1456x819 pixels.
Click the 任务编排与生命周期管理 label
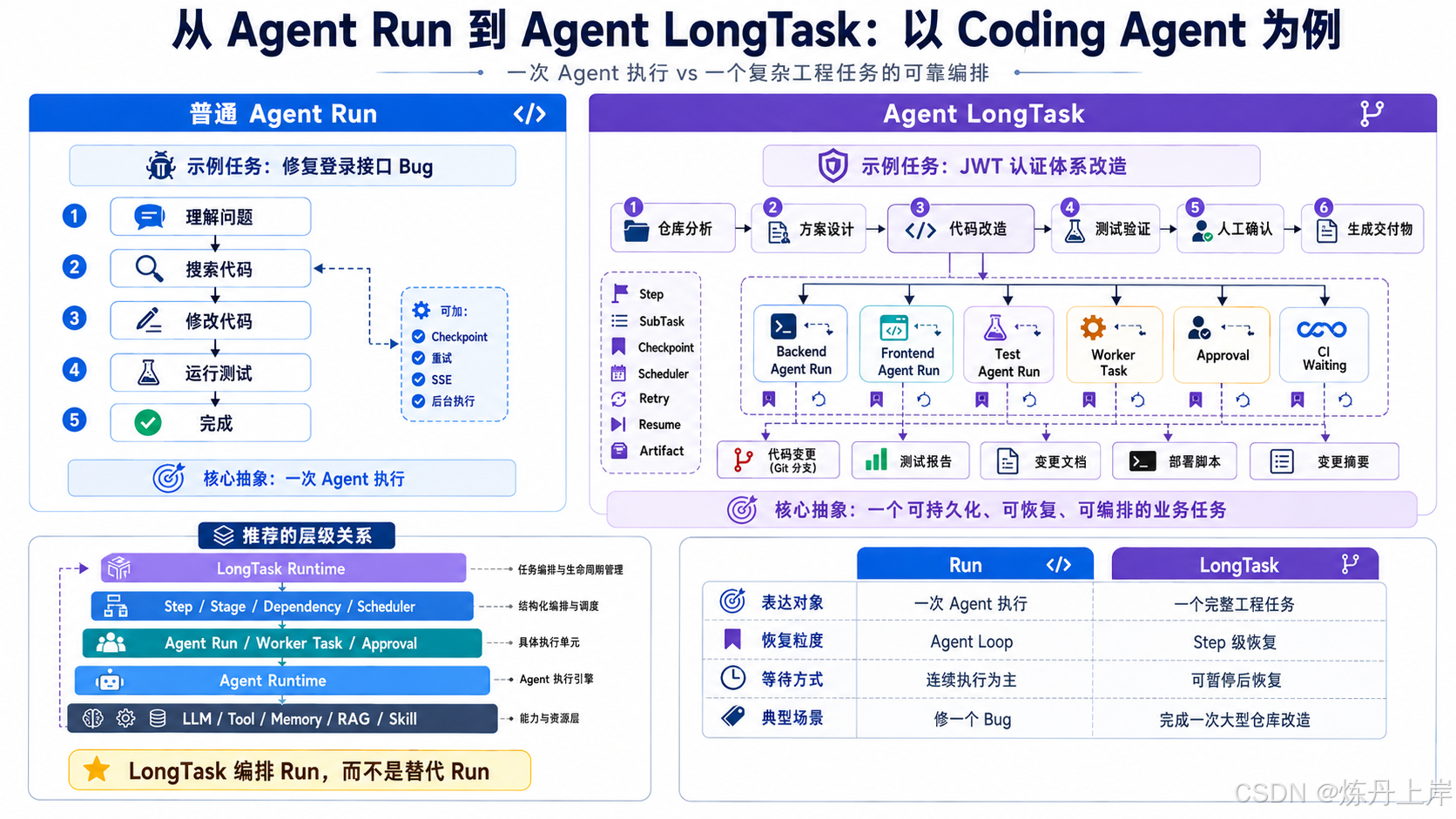click(x=570, y=569)
